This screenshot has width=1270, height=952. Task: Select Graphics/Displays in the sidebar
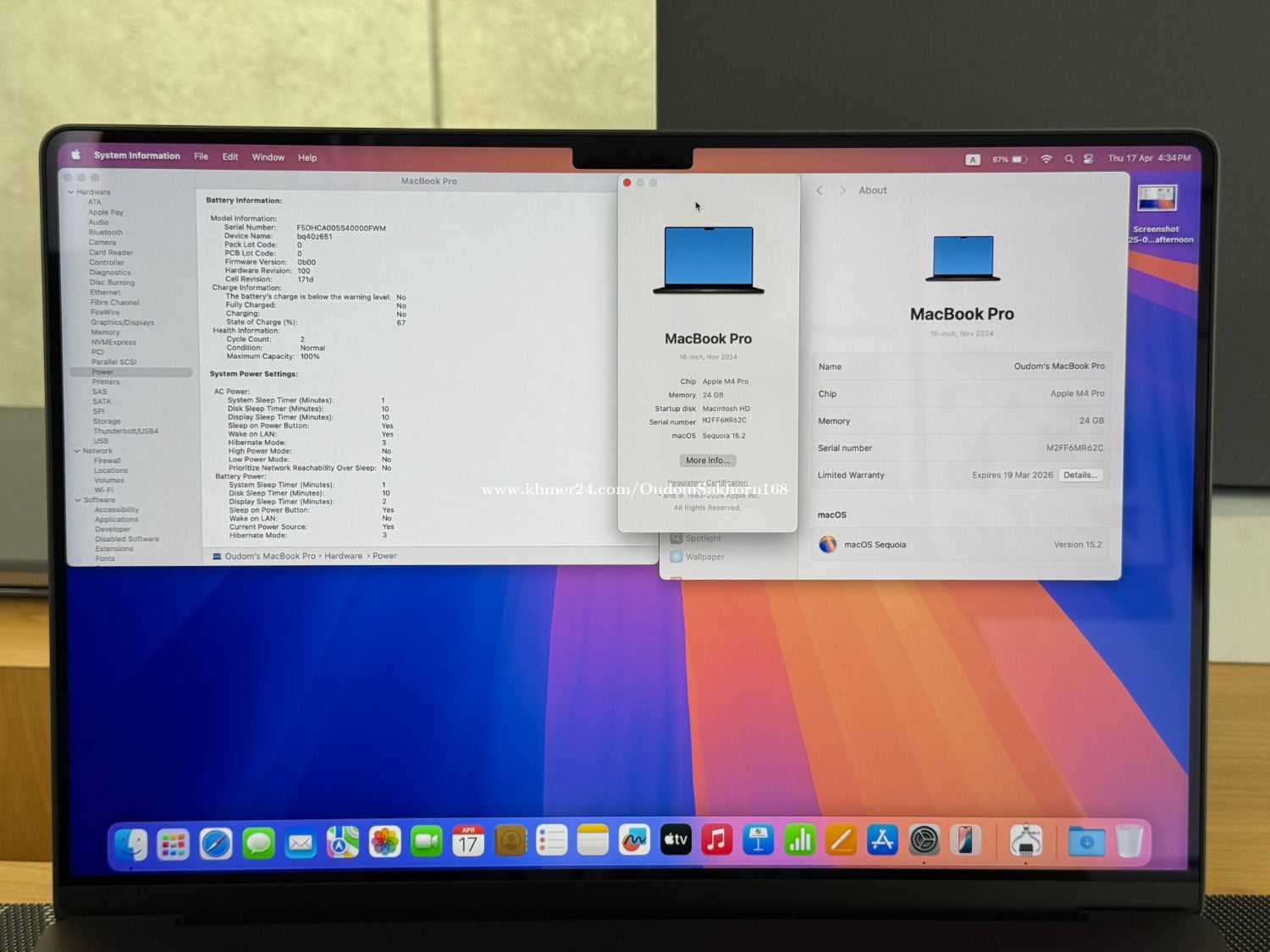(x=123, y=322)
